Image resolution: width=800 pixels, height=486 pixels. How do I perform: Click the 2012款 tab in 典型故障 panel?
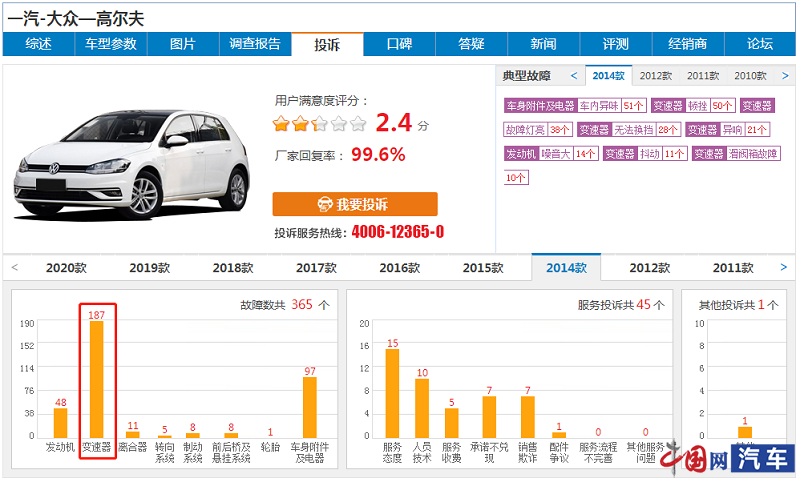[x=655, y=75]
